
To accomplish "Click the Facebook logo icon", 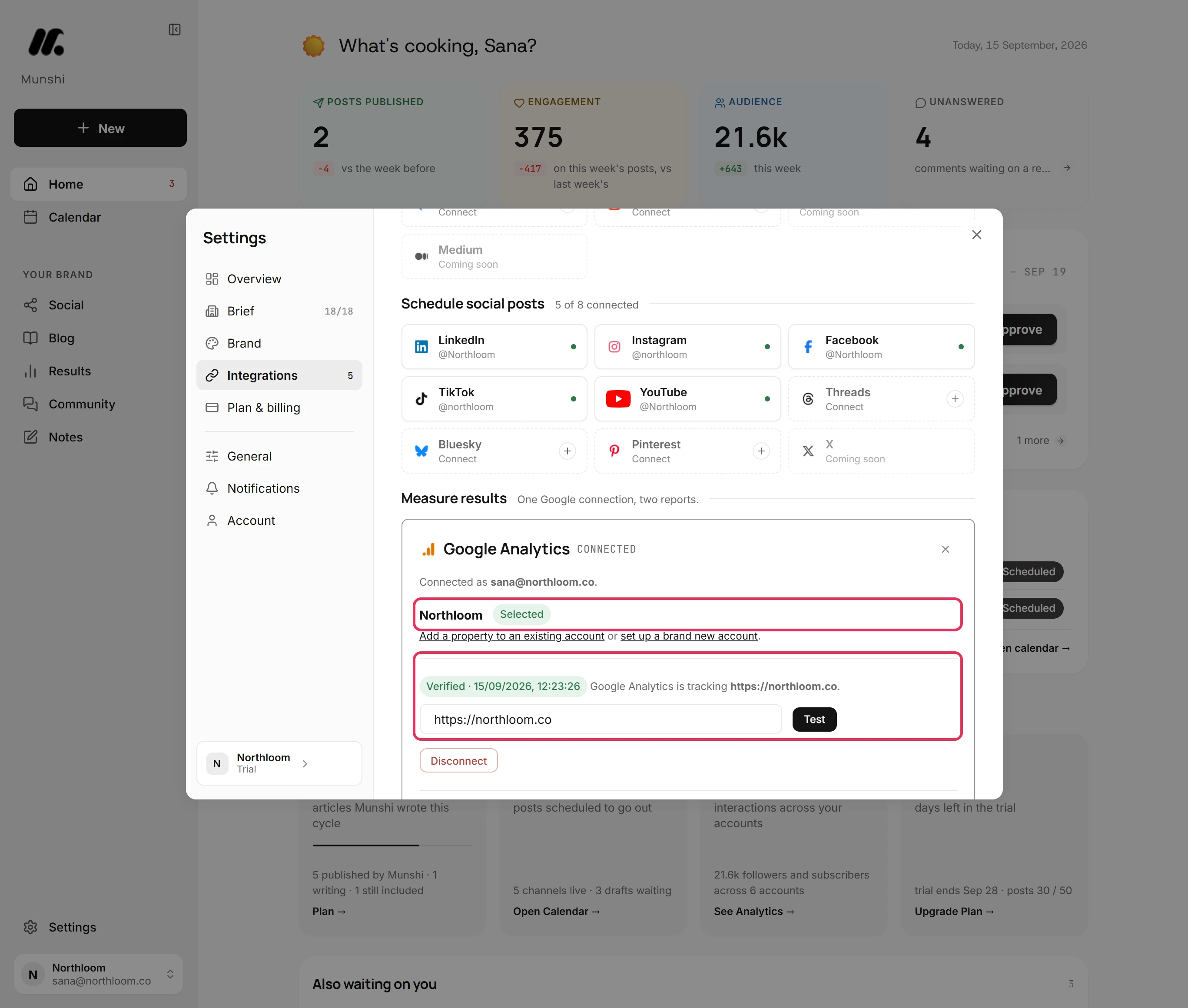I will coord(808,347).
